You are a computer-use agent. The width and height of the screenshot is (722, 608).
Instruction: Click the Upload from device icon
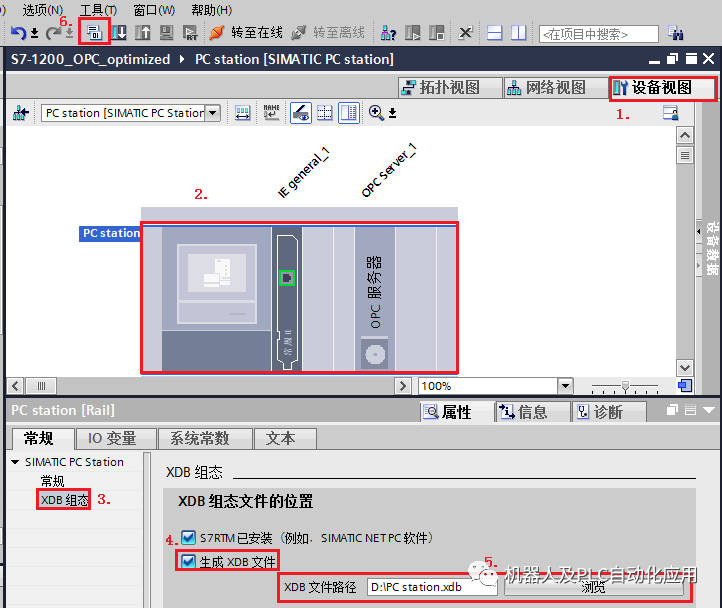(143, 33)
